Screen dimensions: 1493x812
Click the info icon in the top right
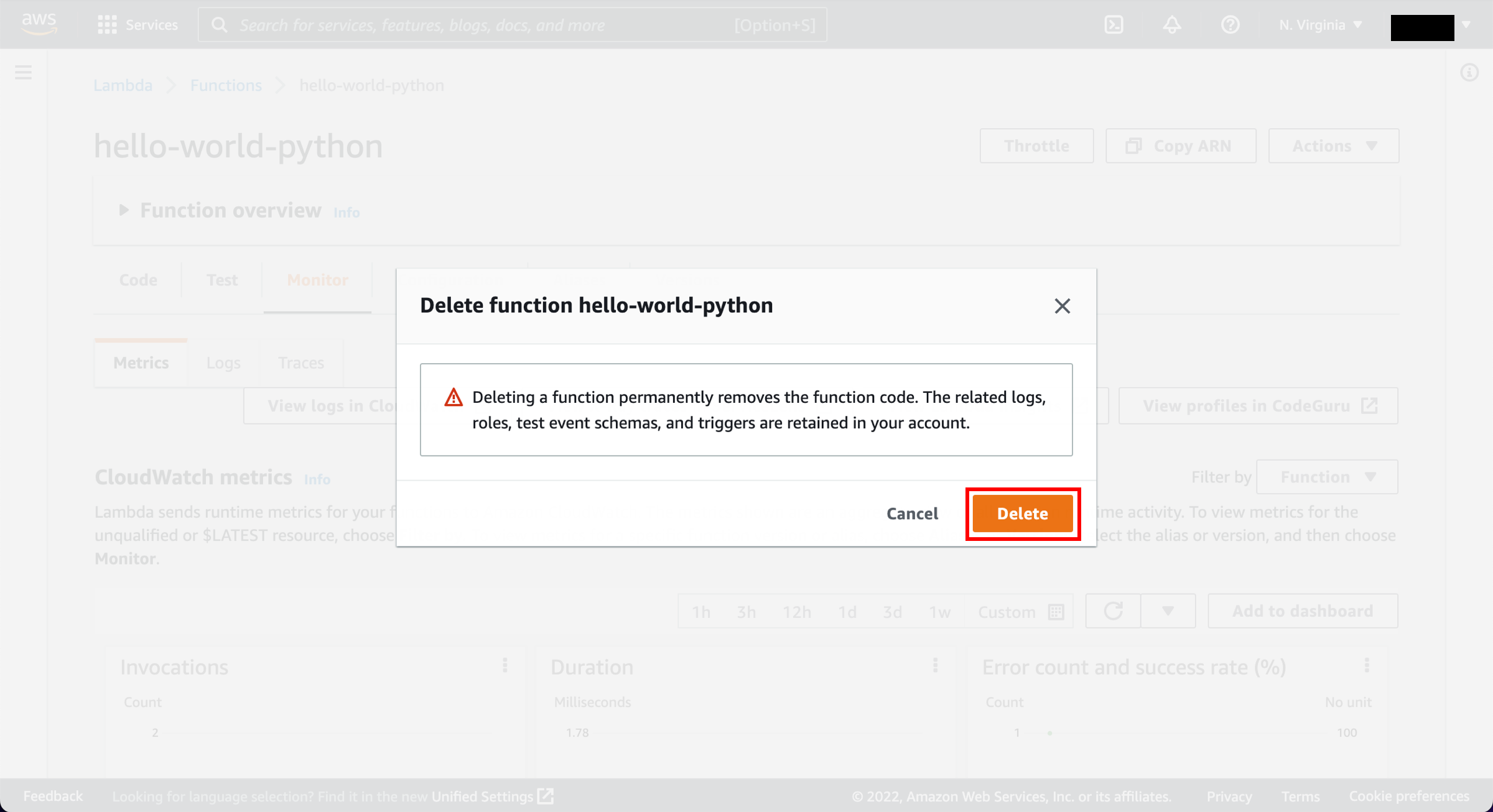point(1470,73)
